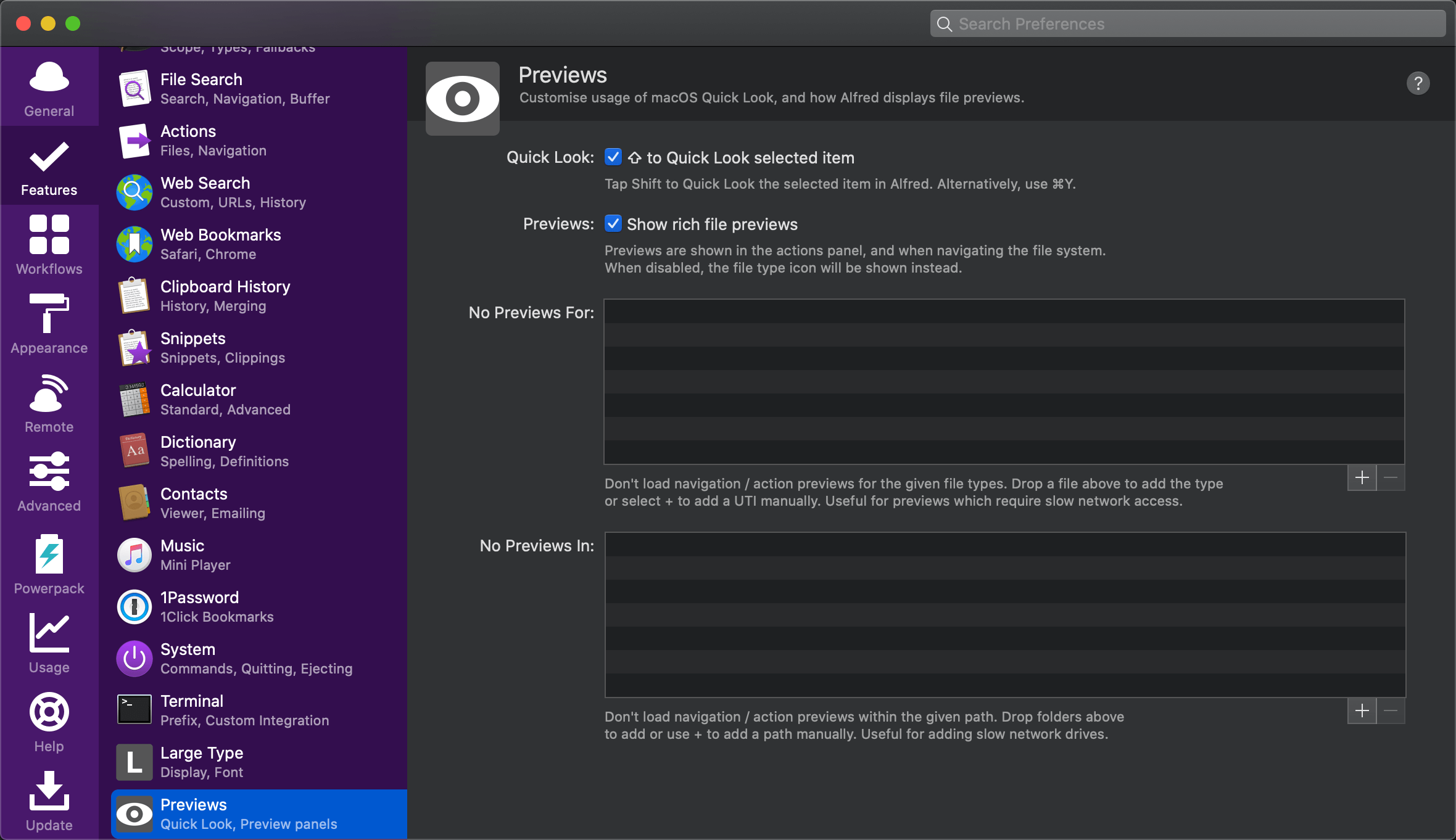Toggle Shift to Quick Look selected item
The height and width of the screenshot is (840, 1456).
point(613,157)
